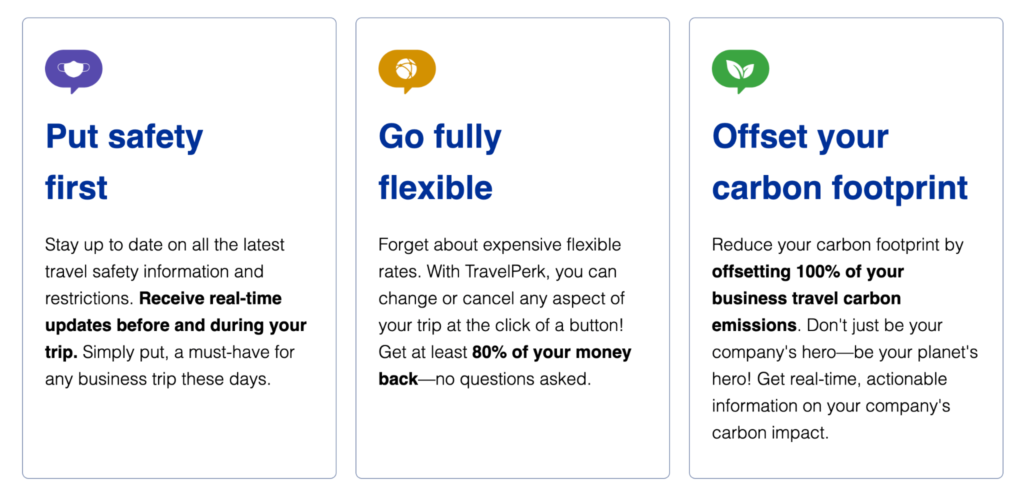Click the "carbon impact." closing line
The height and width of the screenshot is (496, 1024).
point(770,433)
